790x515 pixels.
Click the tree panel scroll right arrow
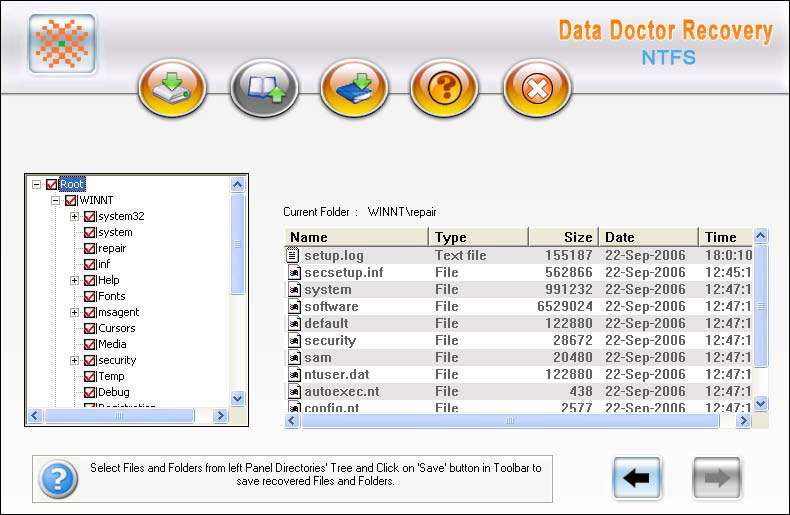(x=220, y=416)
